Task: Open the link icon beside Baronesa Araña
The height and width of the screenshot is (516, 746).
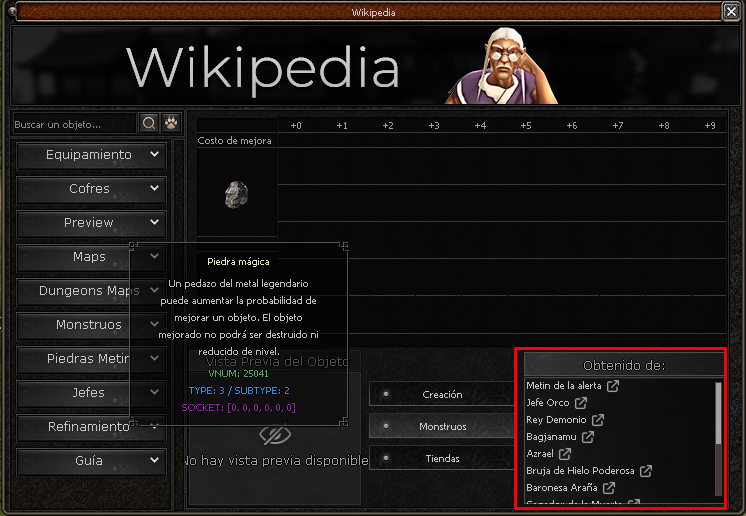Action: tap(609, 488)
